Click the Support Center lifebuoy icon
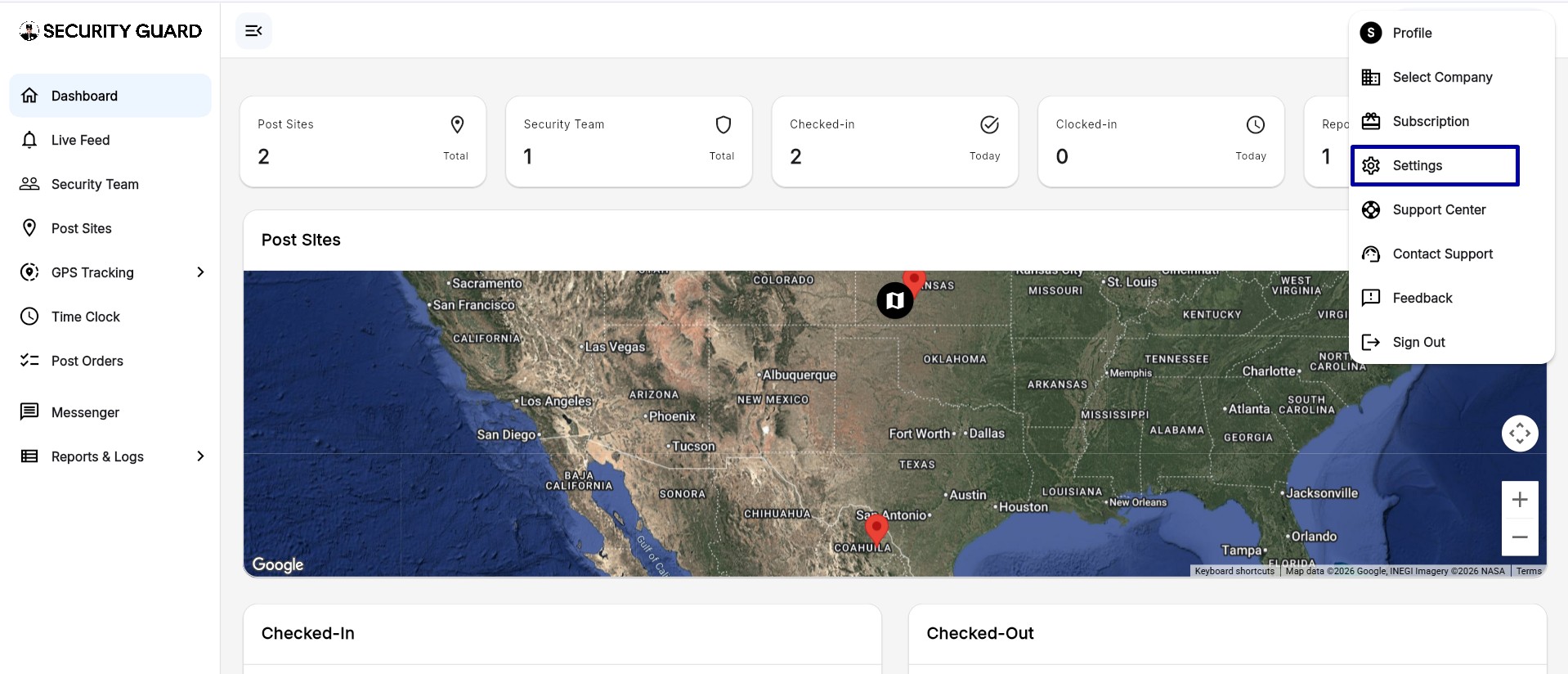The height and width of the screenshot is (674, 1568). tap(1371, 209)
